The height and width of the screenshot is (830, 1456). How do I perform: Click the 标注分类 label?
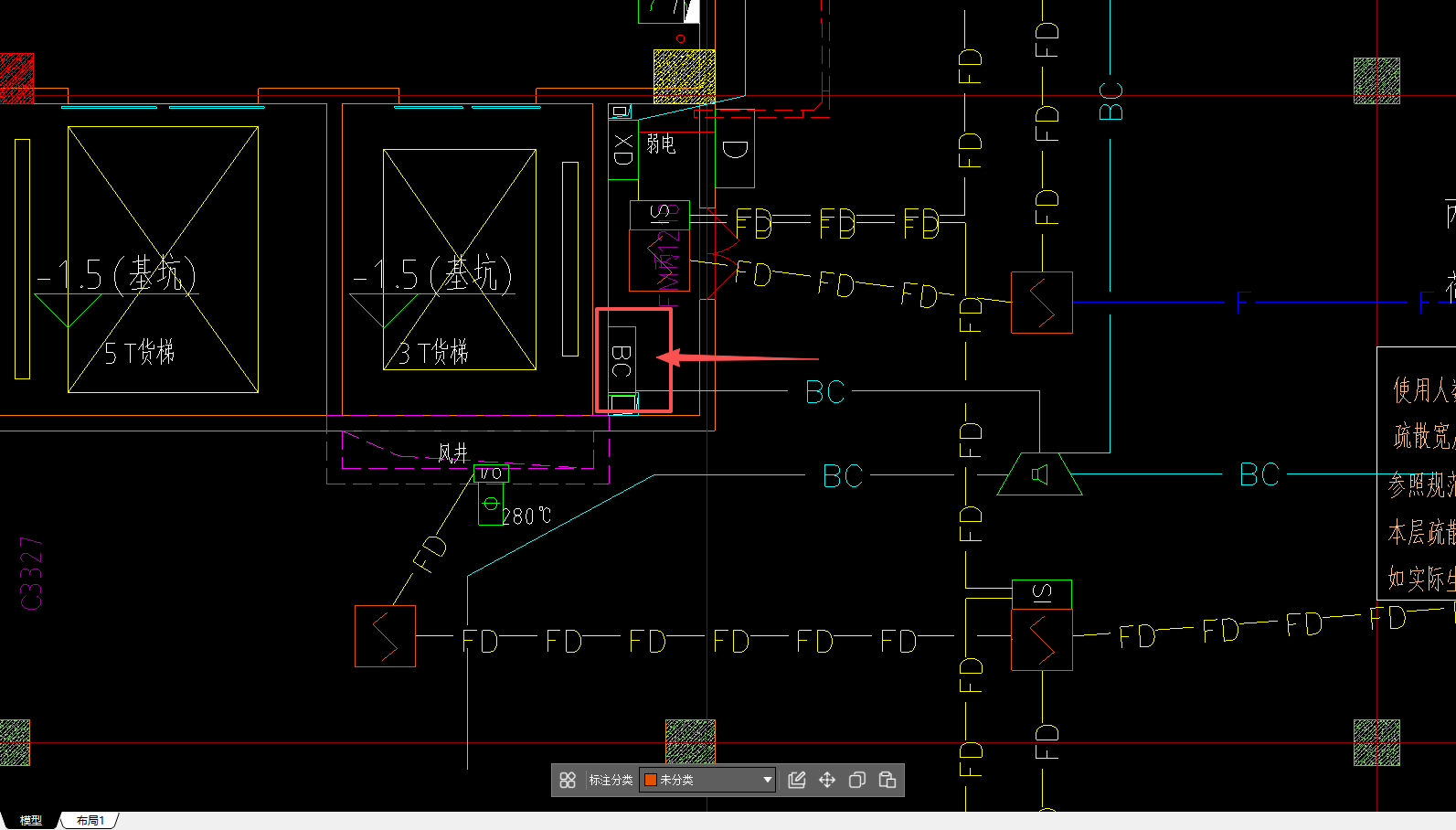coord(611,780)
